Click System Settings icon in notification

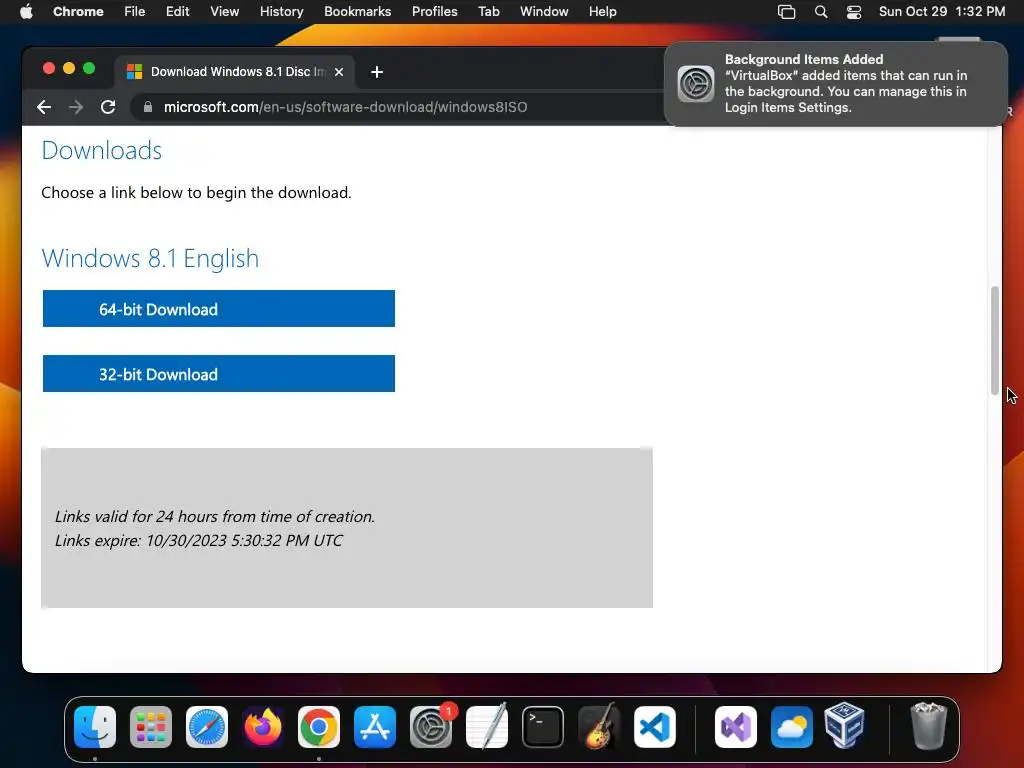pos(696,84)
